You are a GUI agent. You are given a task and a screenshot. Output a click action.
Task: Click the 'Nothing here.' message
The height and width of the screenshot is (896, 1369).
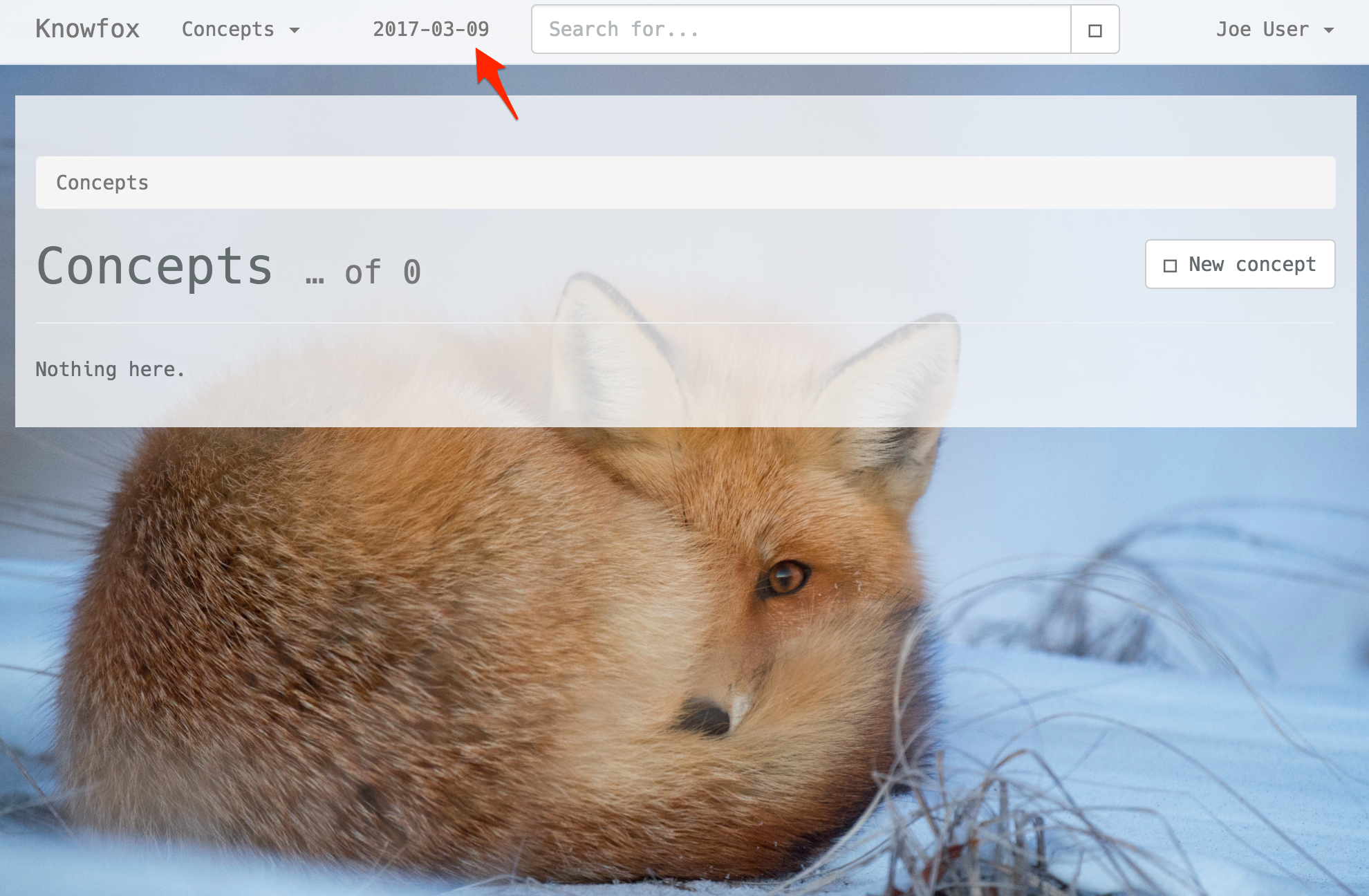pyautogui.click(x=110, y=369)
